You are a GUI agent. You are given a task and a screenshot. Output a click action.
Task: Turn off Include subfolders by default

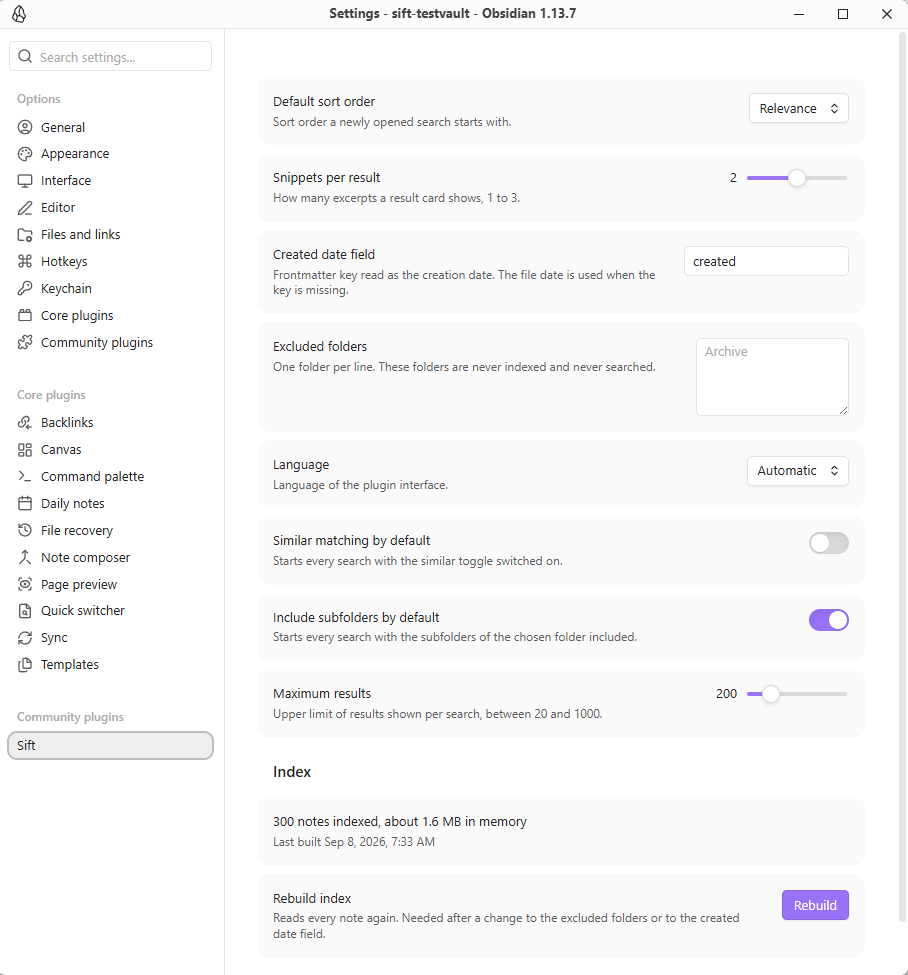[828, 620]
